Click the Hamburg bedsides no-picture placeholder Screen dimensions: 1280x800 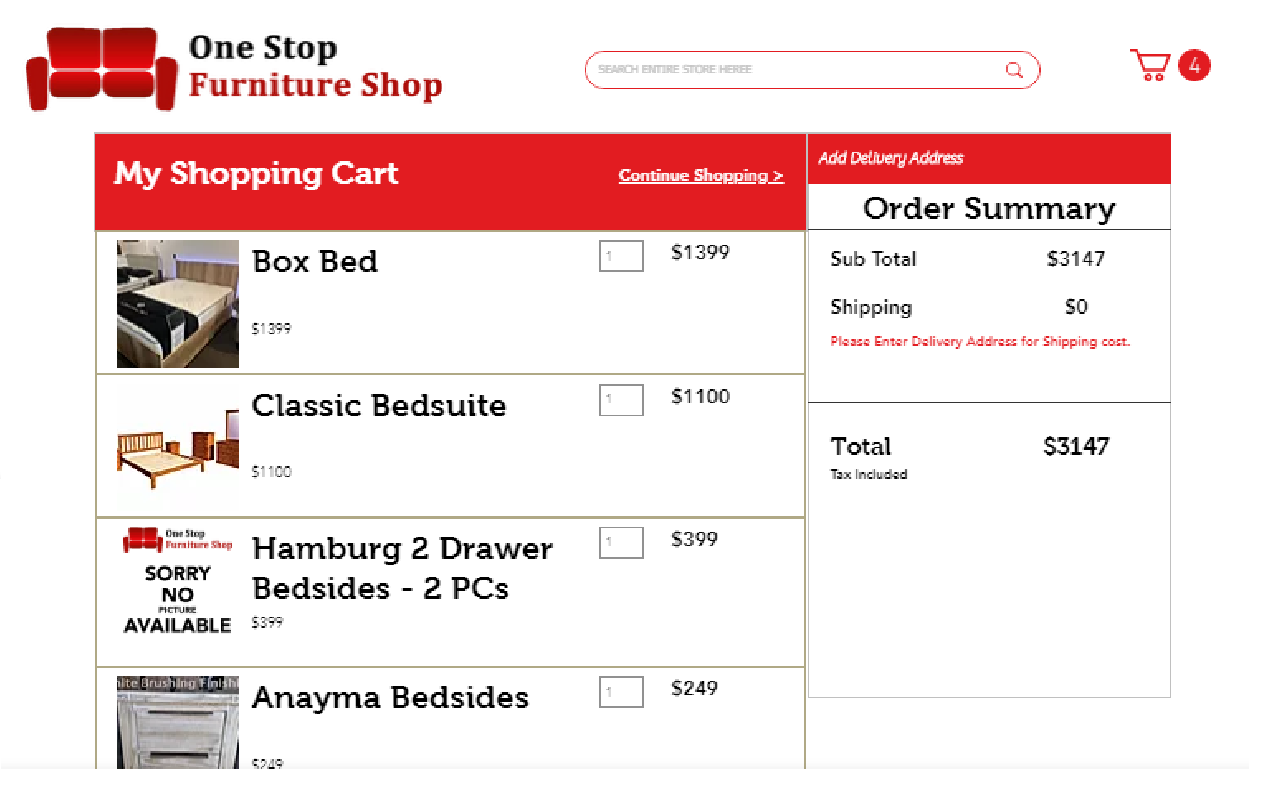pyautogui.click(x=178, y=582)
